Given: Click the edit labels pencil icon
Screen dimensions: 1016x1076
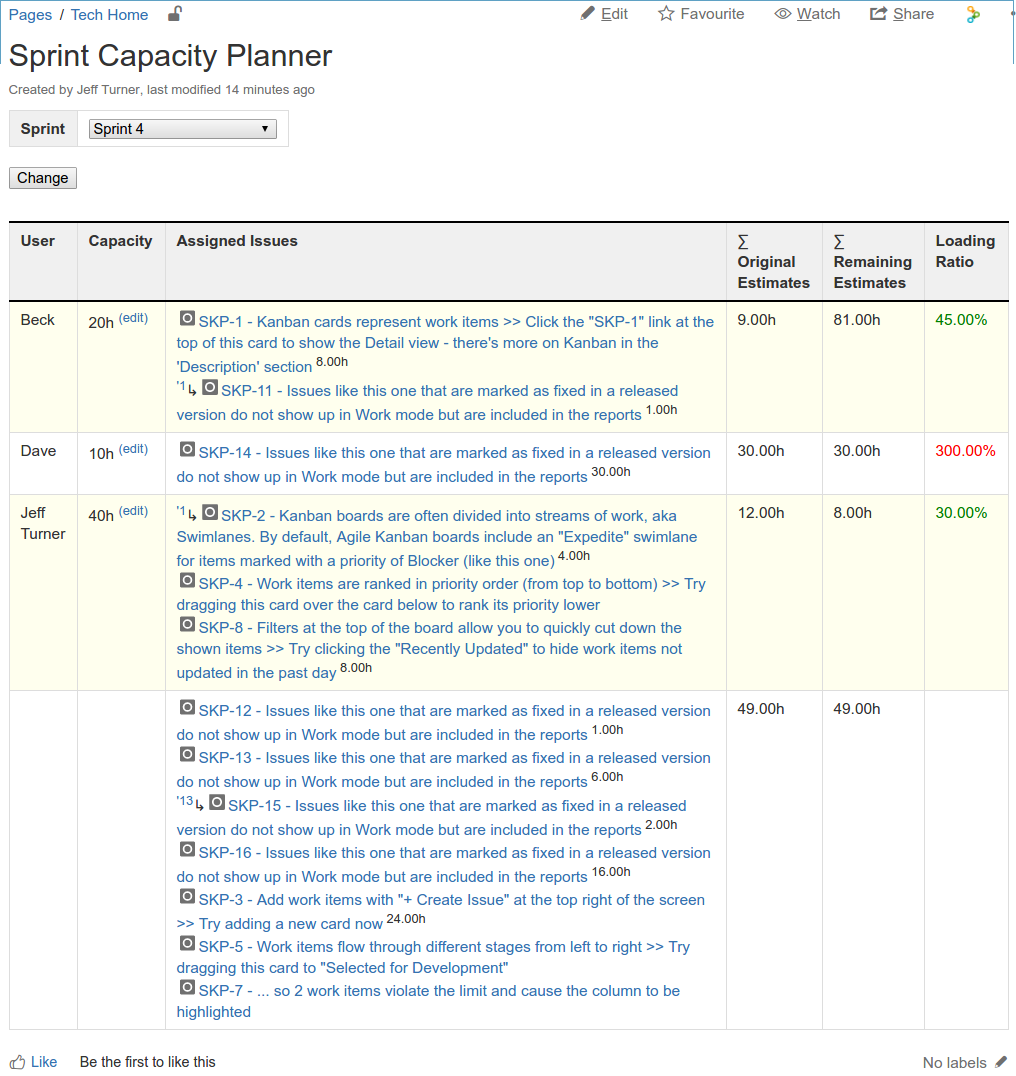Looking at the screenshot, I should 1001,1062.
